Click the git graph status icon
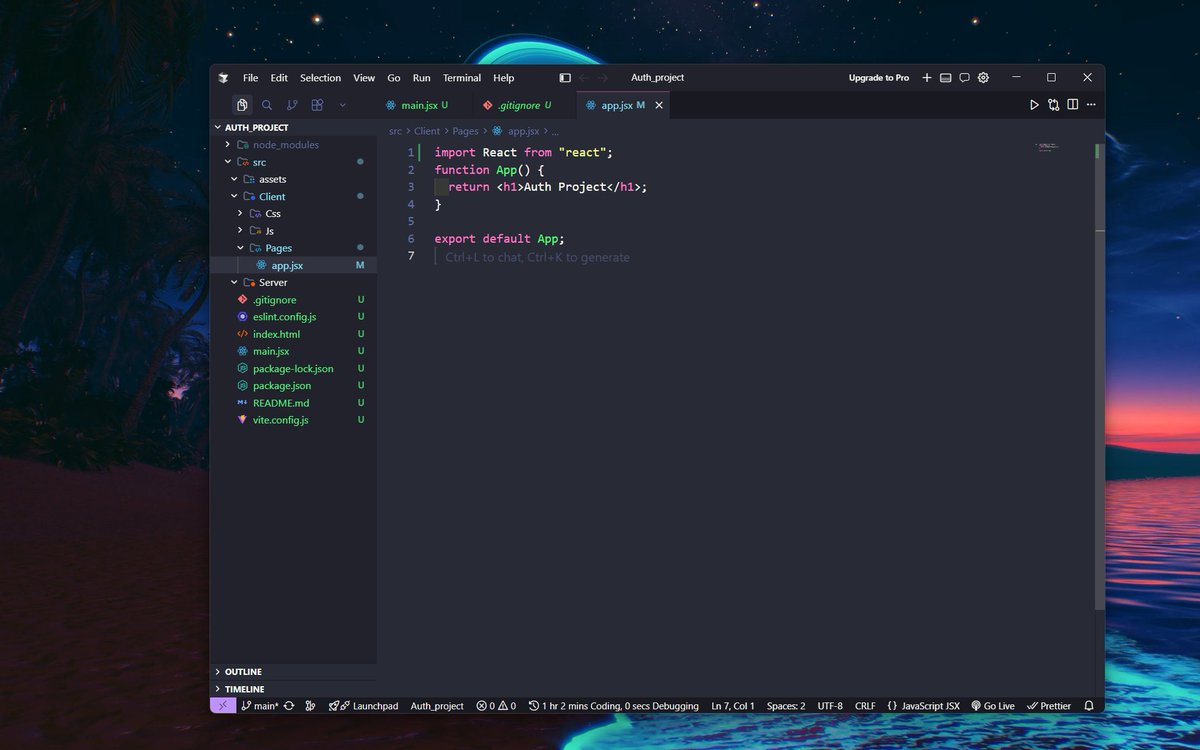 310,706
